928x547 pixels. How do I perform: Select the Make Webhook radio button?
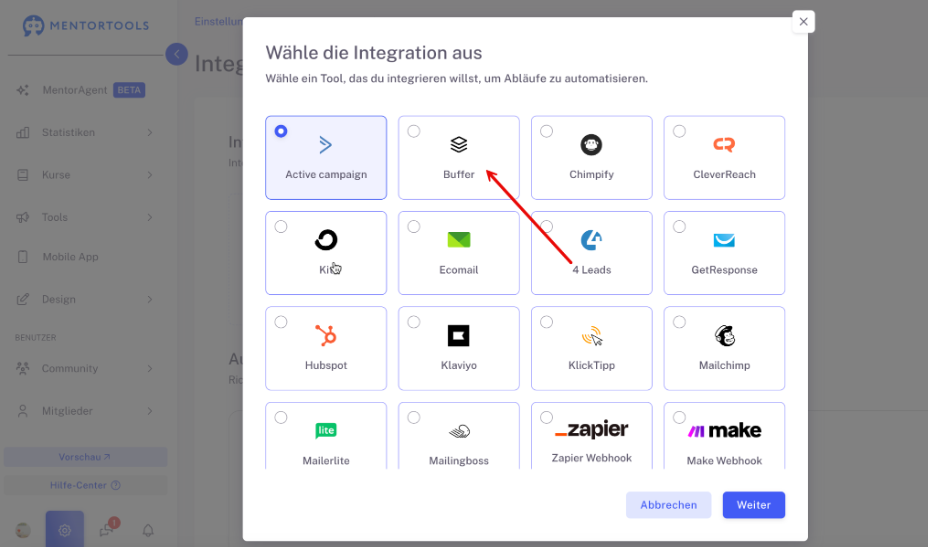click(x=679, y=418)
